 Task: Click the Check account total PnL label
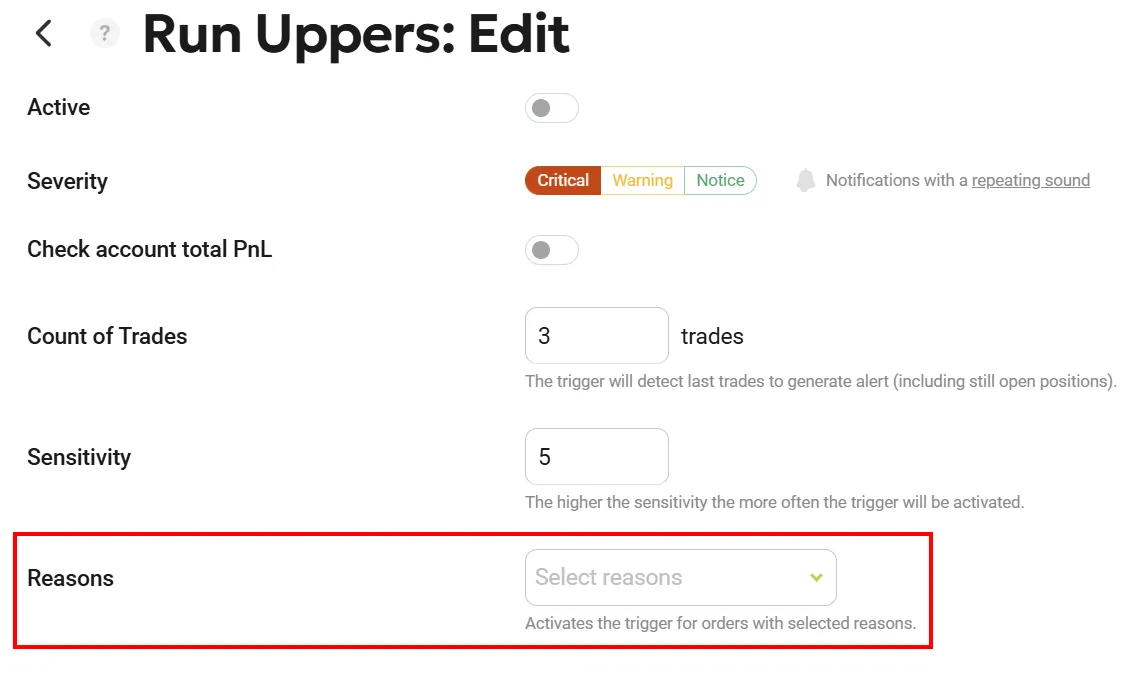pos(149,250)
